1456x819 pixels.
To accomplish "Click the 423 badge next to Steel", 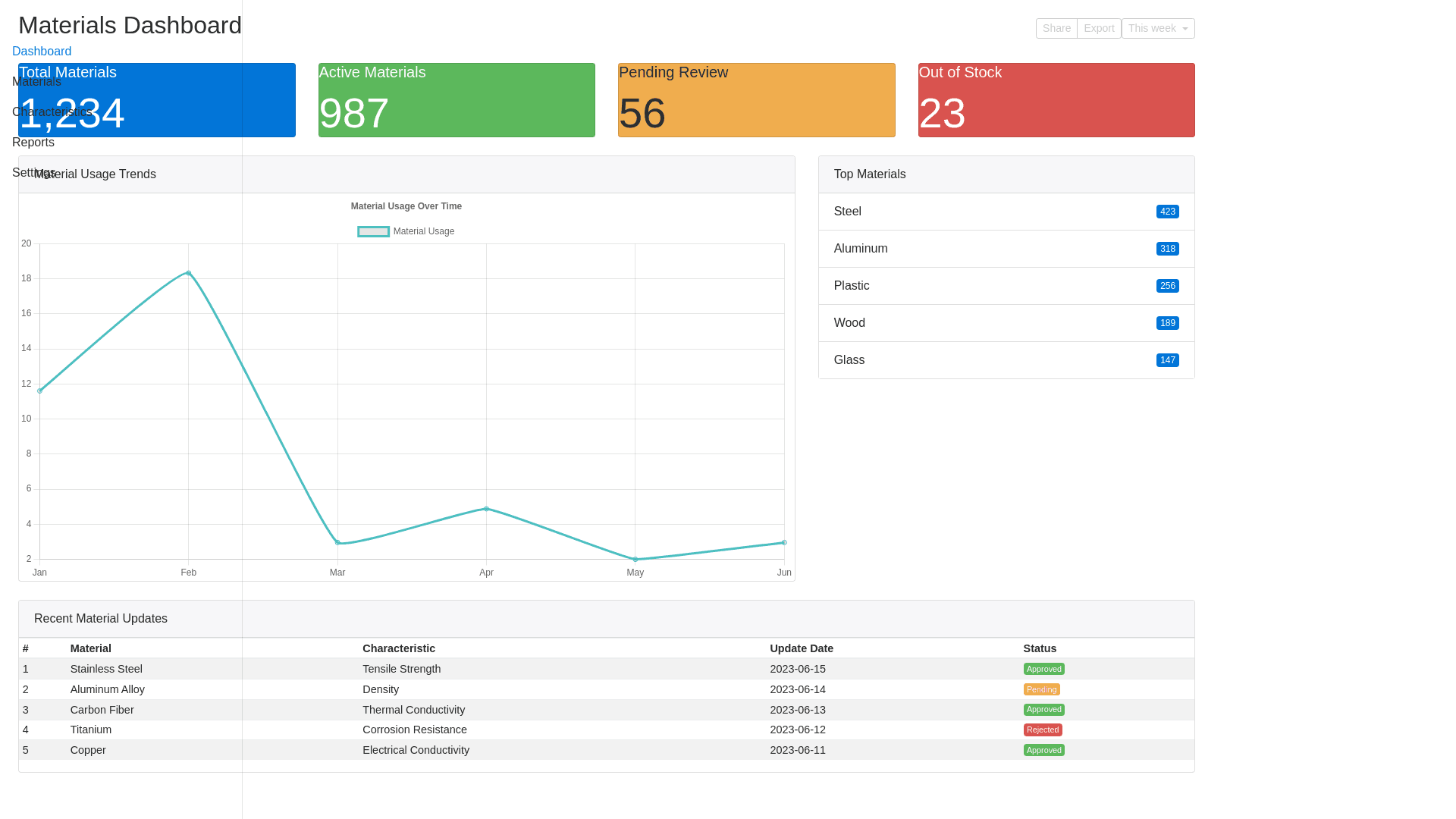I will click(1167, 212).
